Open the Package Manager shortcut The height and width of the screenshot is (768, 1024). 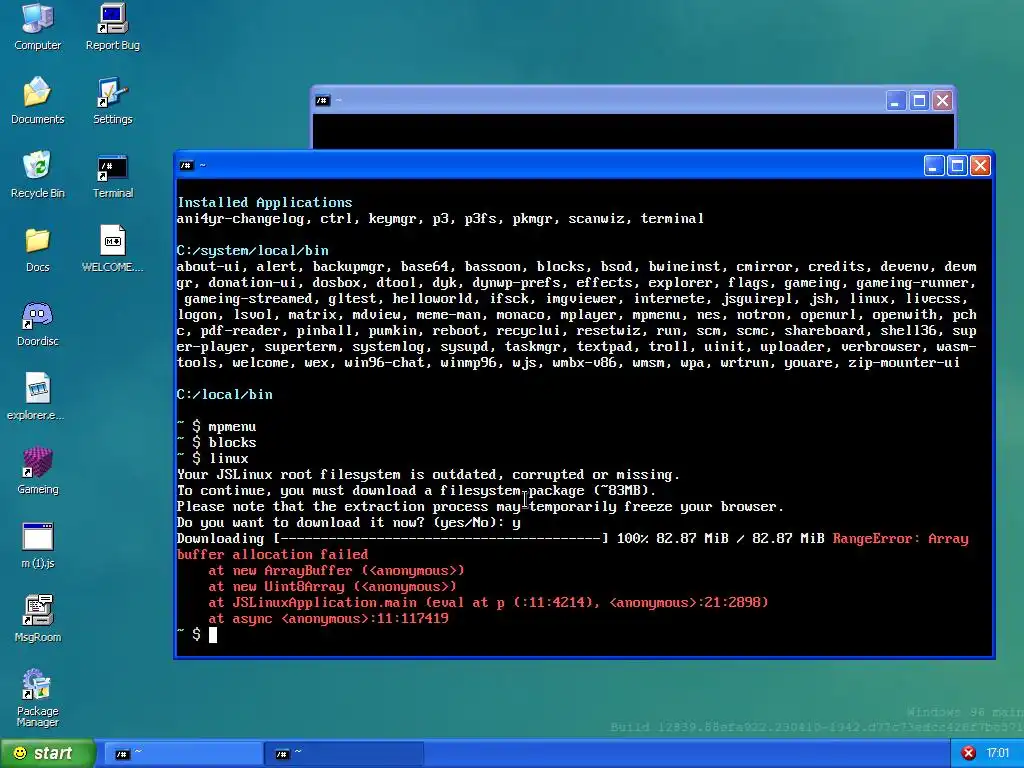pos(37,697)
